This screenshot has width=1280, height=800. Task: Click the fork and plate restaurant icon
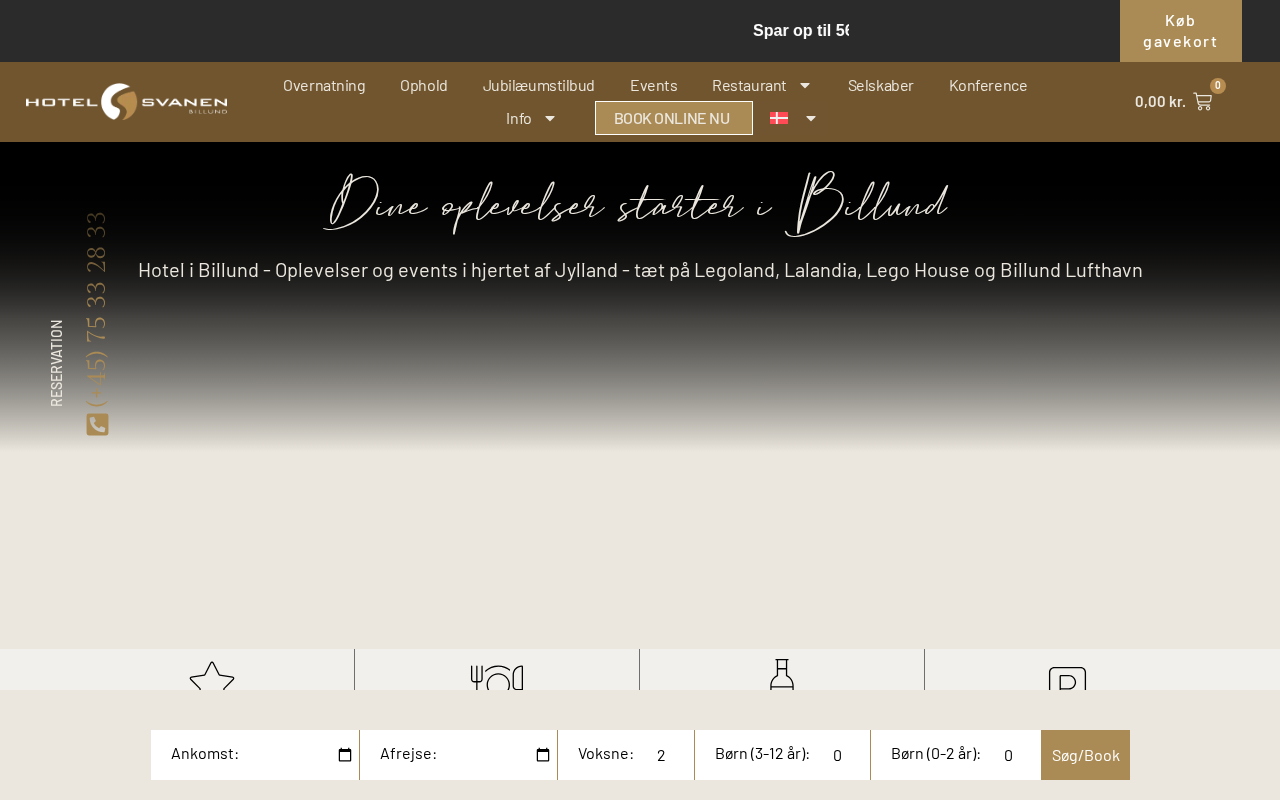[x=497, y=677]
